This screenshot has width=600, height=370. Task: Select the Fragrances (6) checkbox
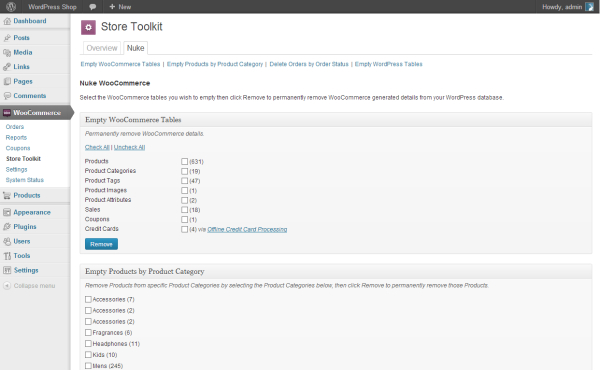point(88,333)
